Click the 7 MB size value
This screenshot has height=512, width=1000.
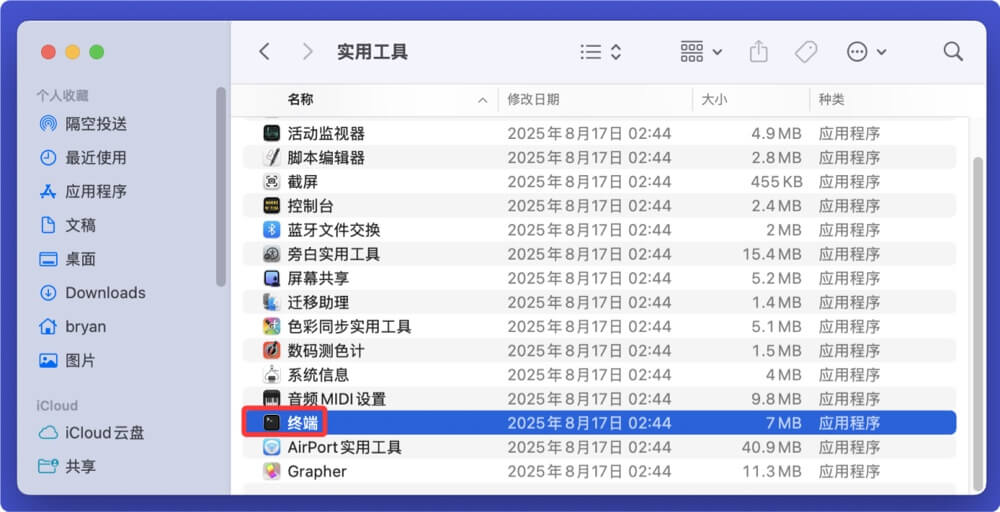(x=783, y=423)
